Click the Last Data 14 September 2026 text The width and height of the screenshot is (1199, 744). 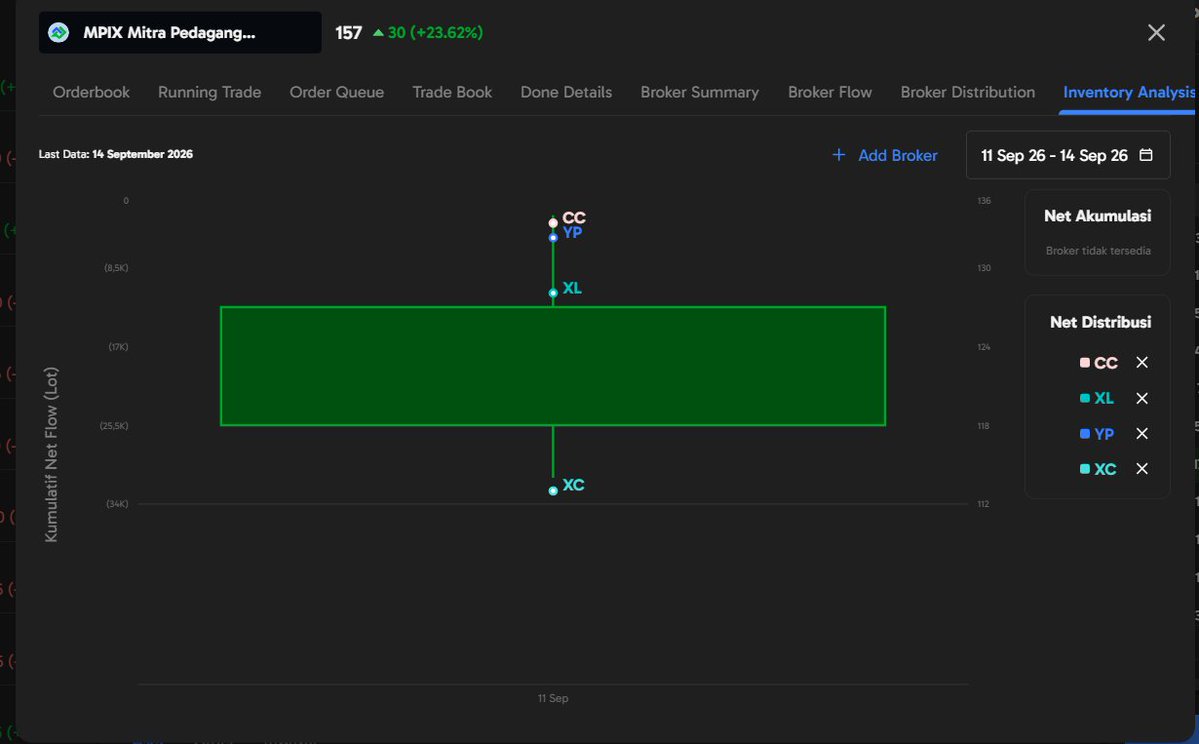click(x=115, y=154)
